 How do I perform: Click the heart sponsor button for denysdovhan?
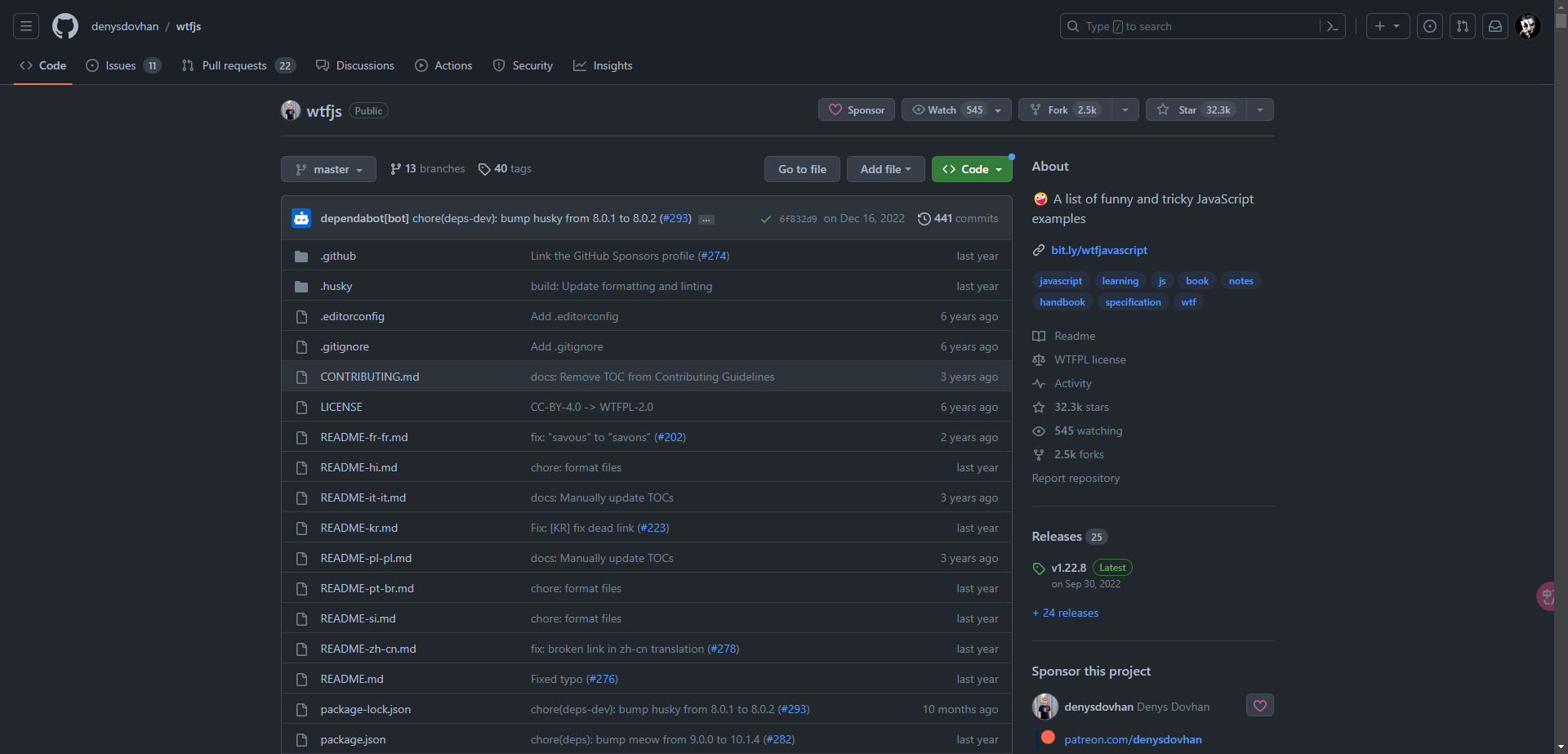1260,706
